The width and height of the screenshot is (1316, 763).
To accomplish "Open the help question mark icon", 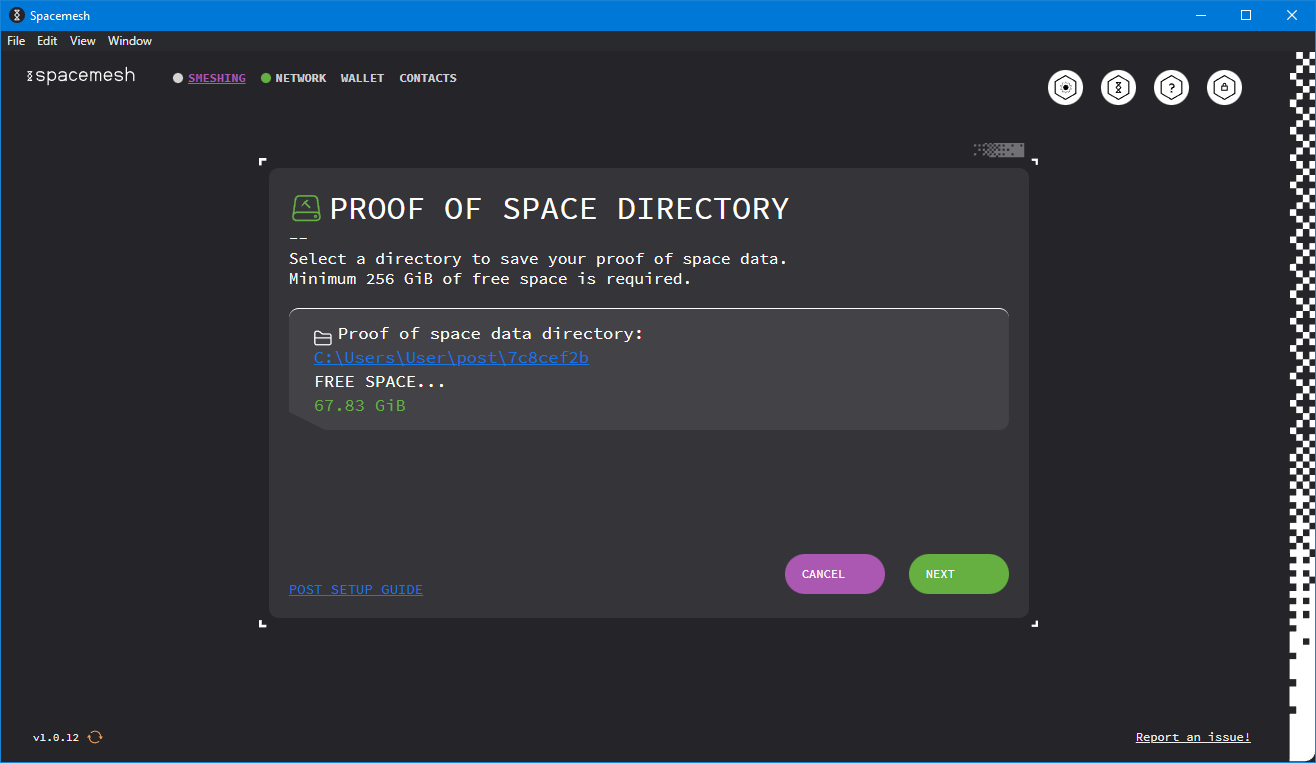I will [x=1172, y=88].
